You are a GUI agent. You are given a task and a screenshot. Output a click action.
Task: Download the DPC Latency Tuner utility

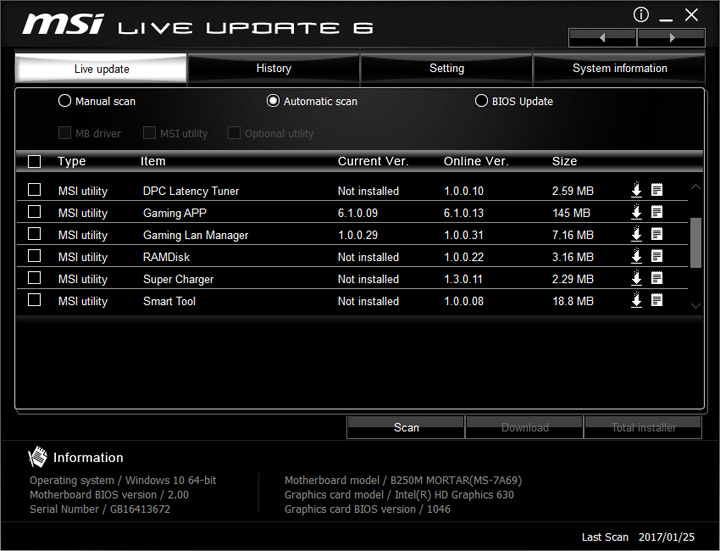tap(636, 190)
